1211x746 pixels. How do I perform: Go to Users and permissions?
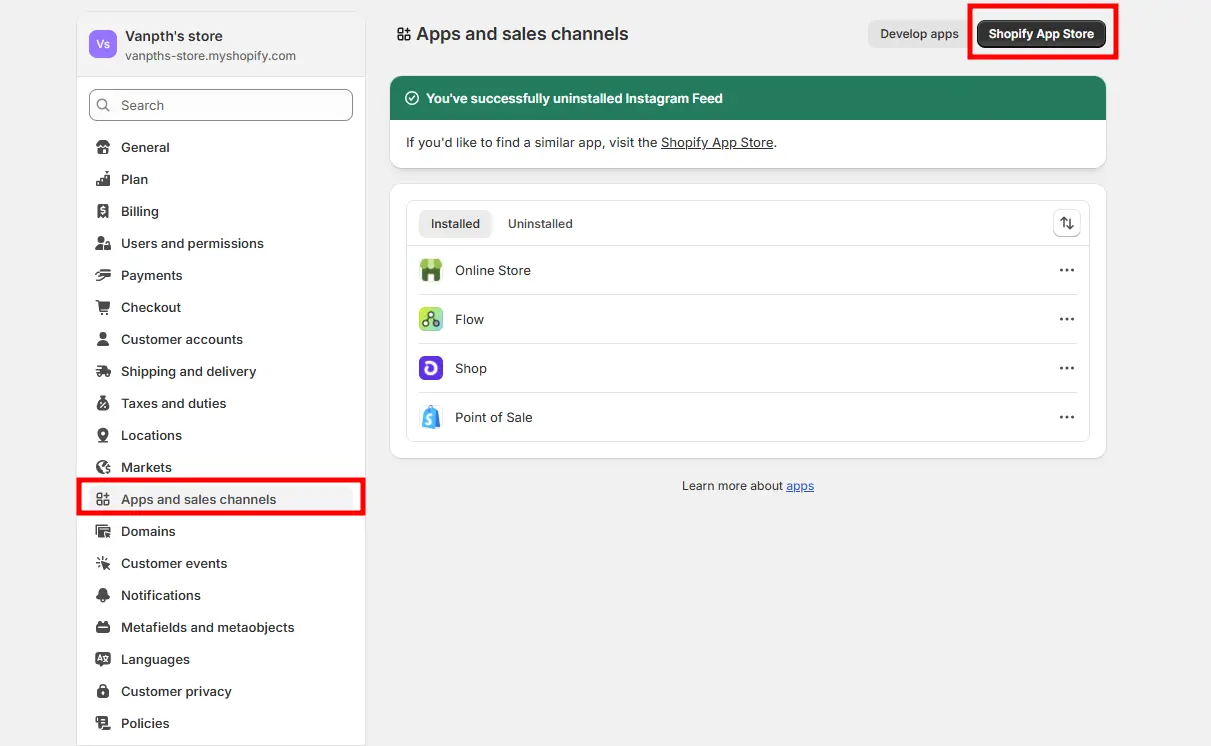(221, 243)
